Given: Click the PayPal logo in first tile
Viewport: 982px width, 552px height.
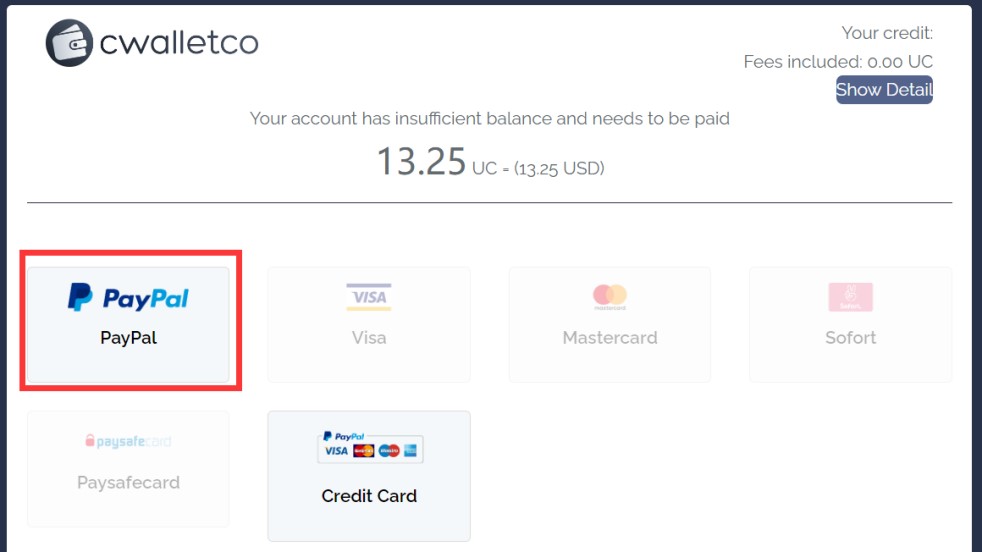Looking at the screenshot, I should click(x=128, y=297).
